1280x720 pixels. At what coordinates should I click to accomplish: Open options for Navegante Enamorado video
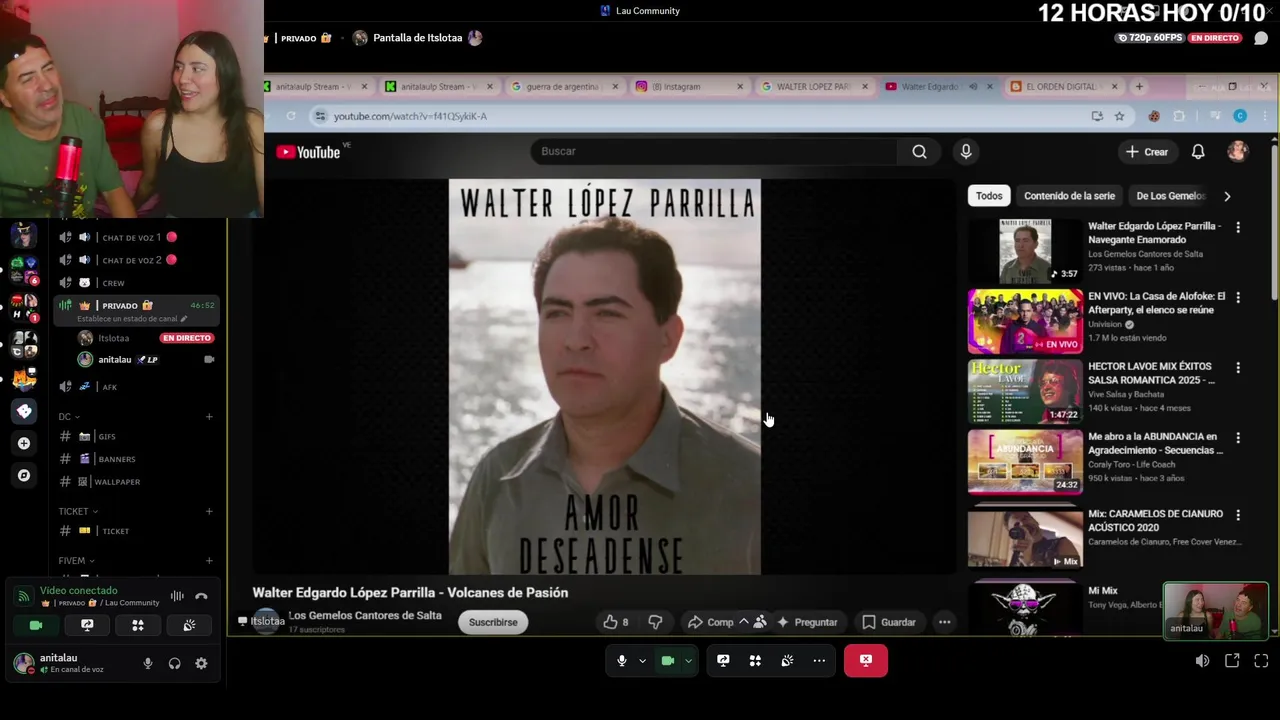[1238, 227]
